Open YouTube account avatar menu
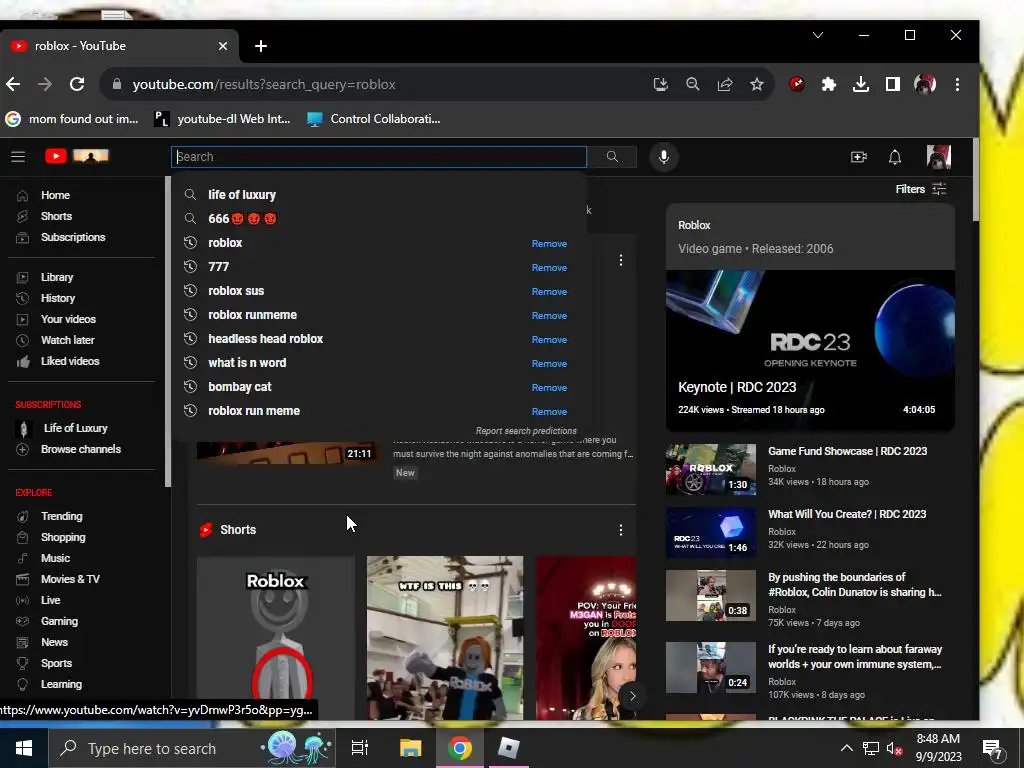This screenshot has width=1024, height=768. (x=938, y=157)
